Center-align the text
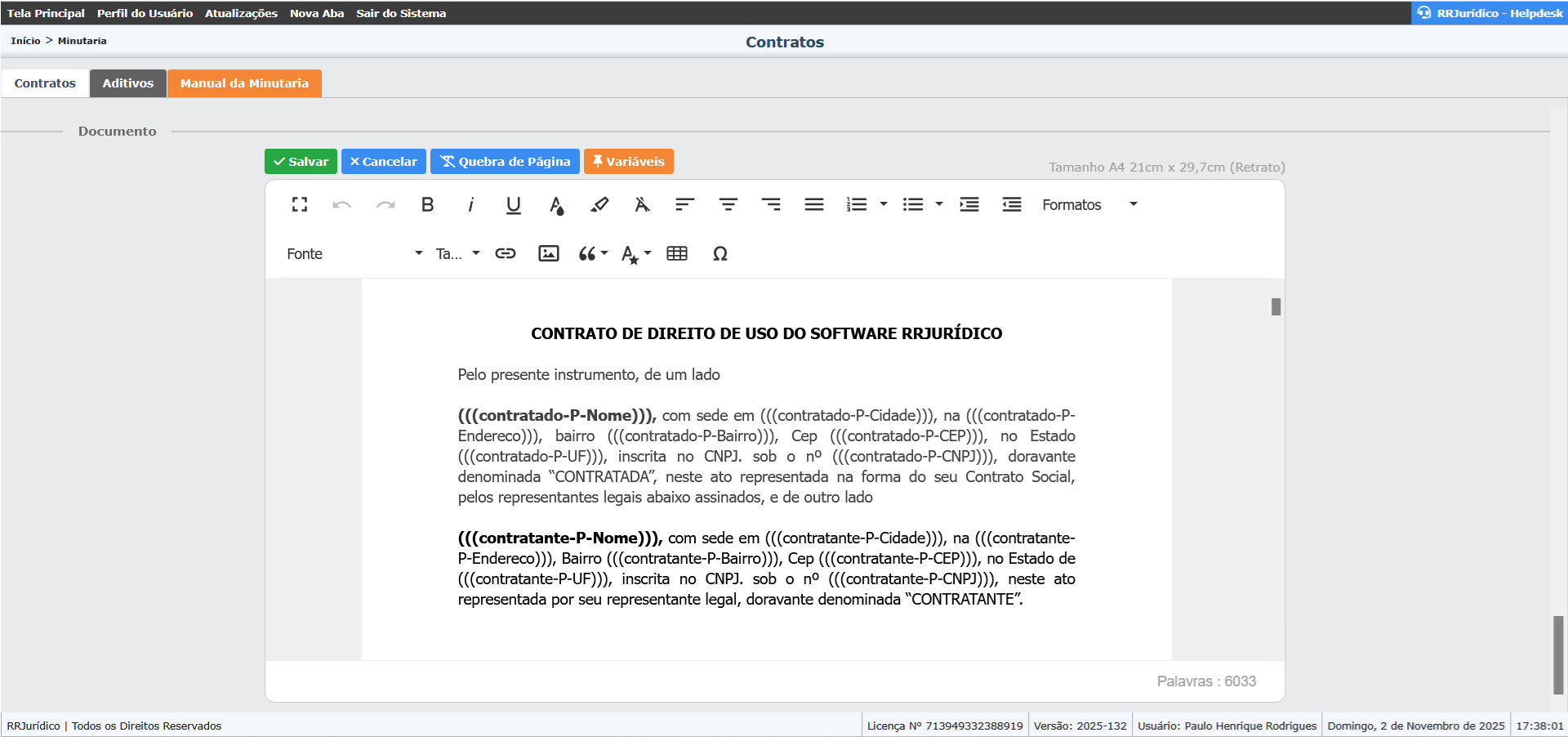1568x737 pixels. [x=728, y=205]
